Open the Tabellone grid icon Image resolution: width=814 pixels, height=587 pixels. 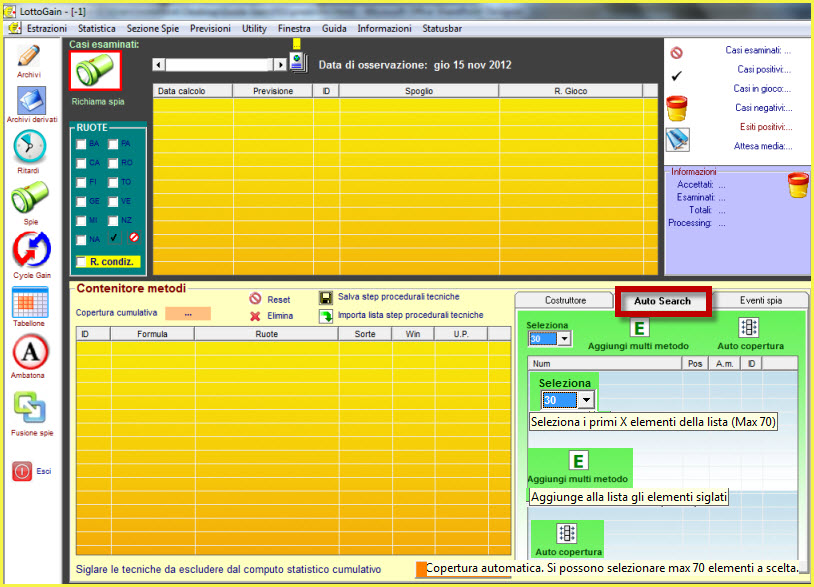30,303
